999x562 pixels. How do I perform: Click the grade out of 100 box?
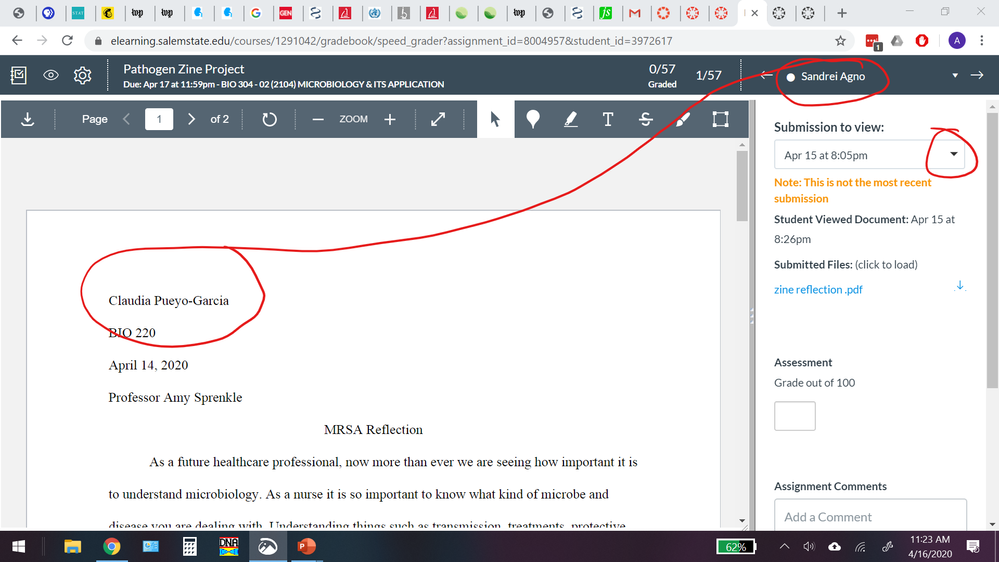[x=794, y=416]
